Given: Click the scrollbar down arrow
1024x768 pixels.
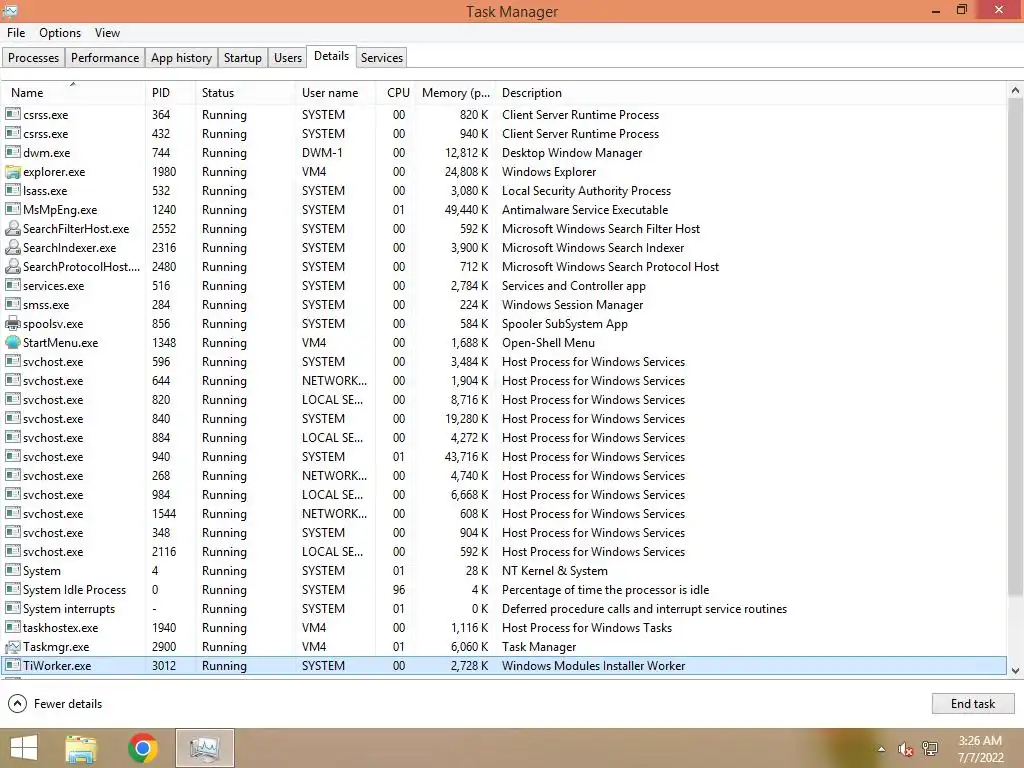Looking at the screenshot, I should pyautogui.click(x=1015, y=670).
